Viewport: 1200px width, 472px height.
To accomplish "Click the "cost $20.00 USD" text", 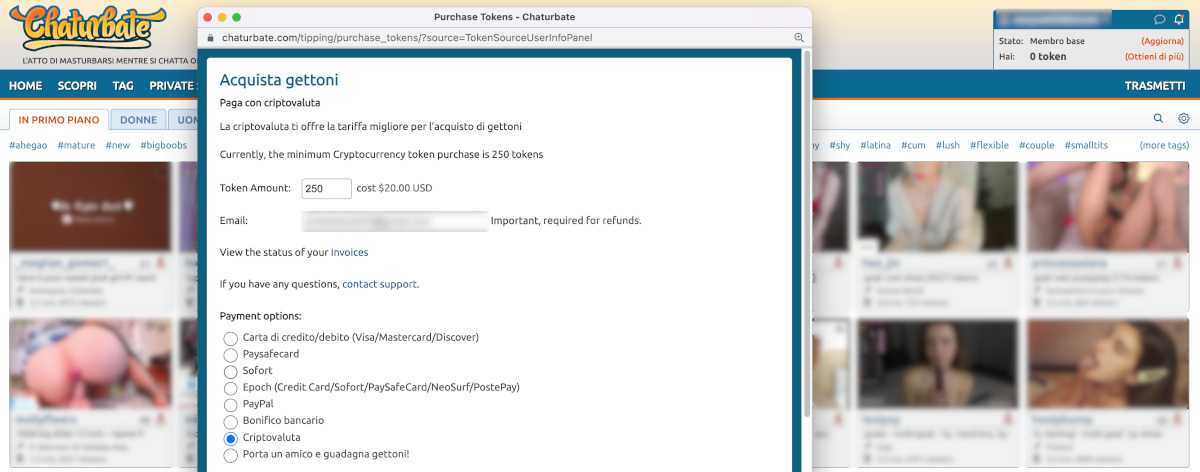I will point(394,188).
